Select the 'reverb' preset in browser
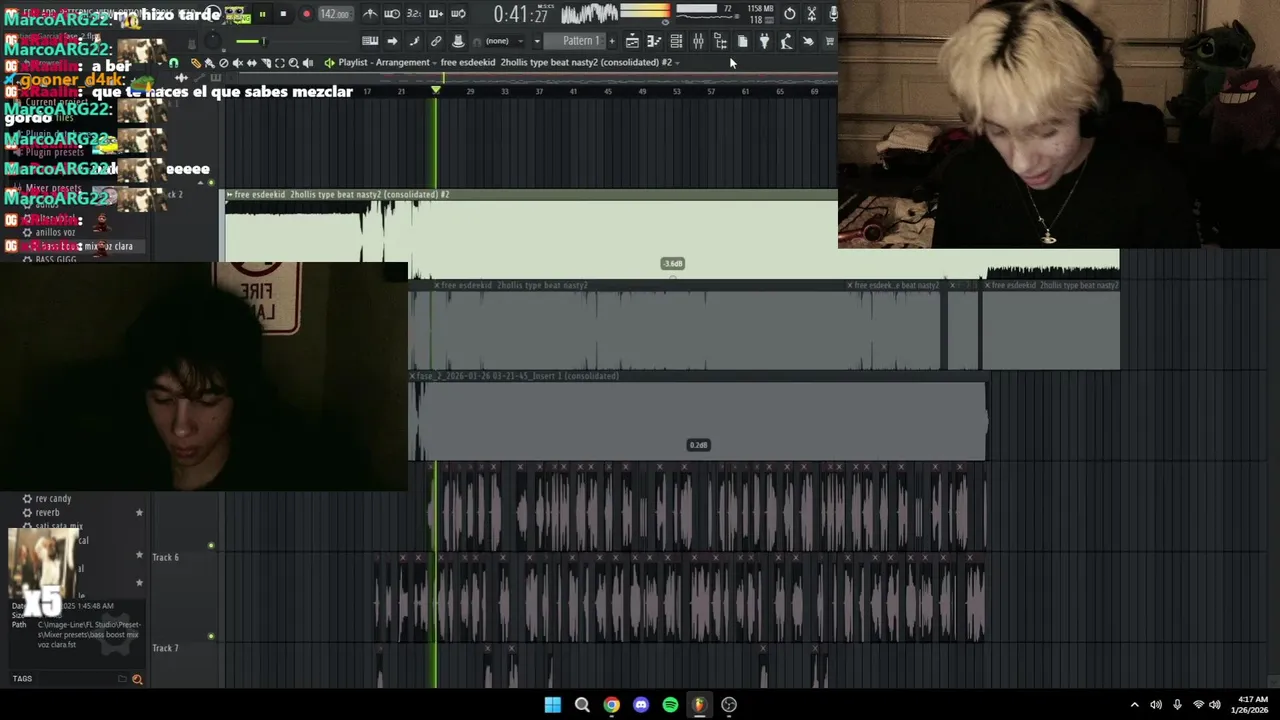 (x=47, y=512)
